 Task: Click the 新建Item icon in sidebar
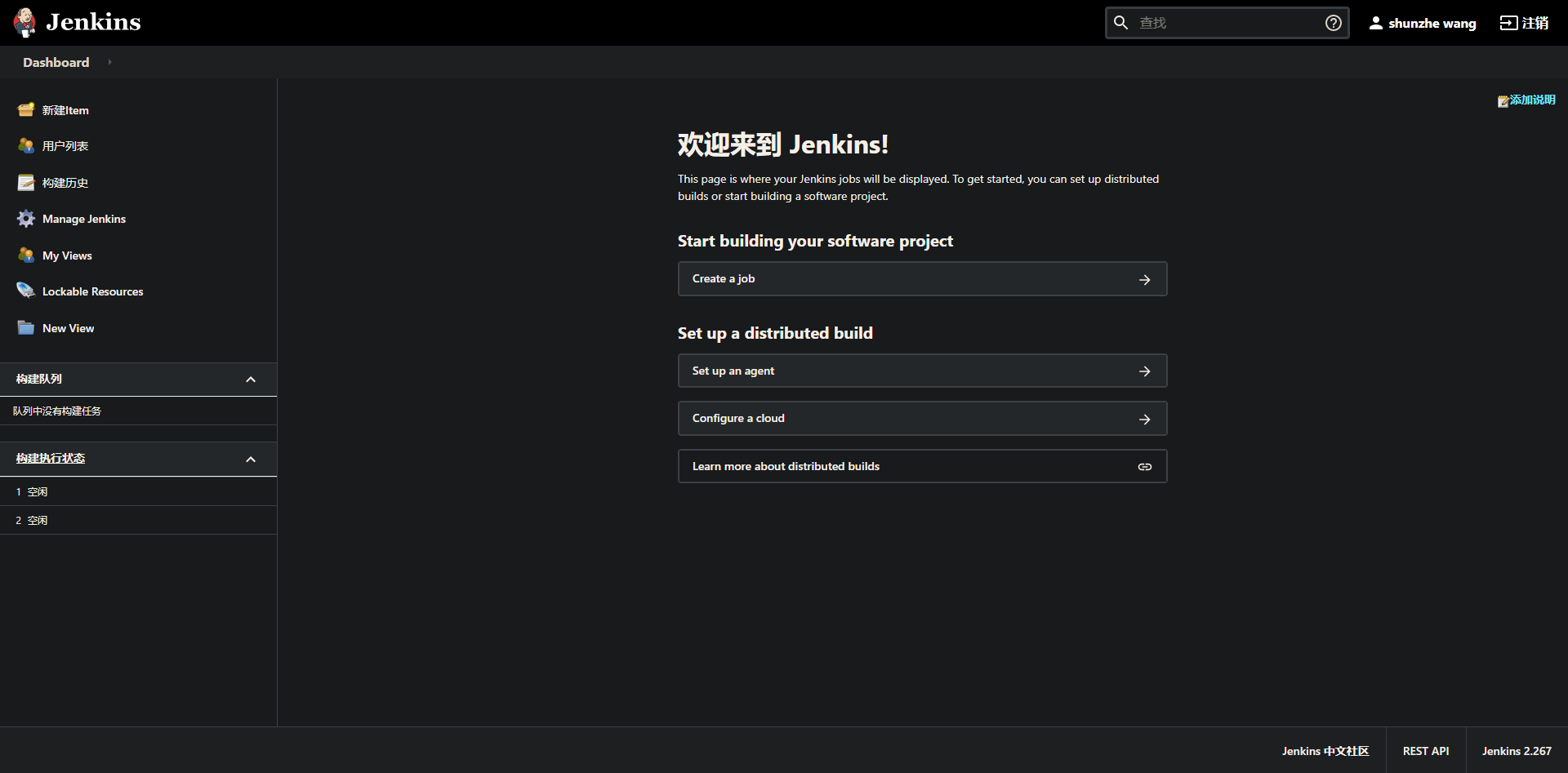click(26, 110)
